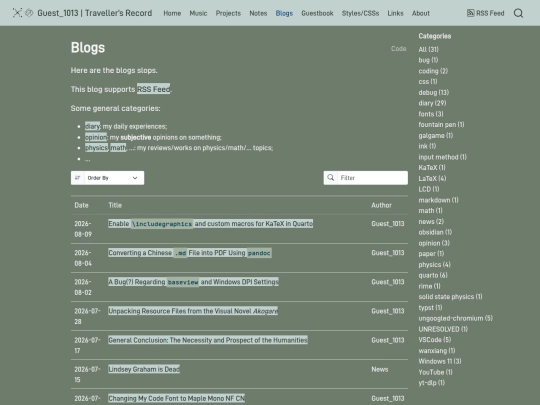Filter by category coding (2)
The width and height of the screenshot is (540, 405).
433,71
